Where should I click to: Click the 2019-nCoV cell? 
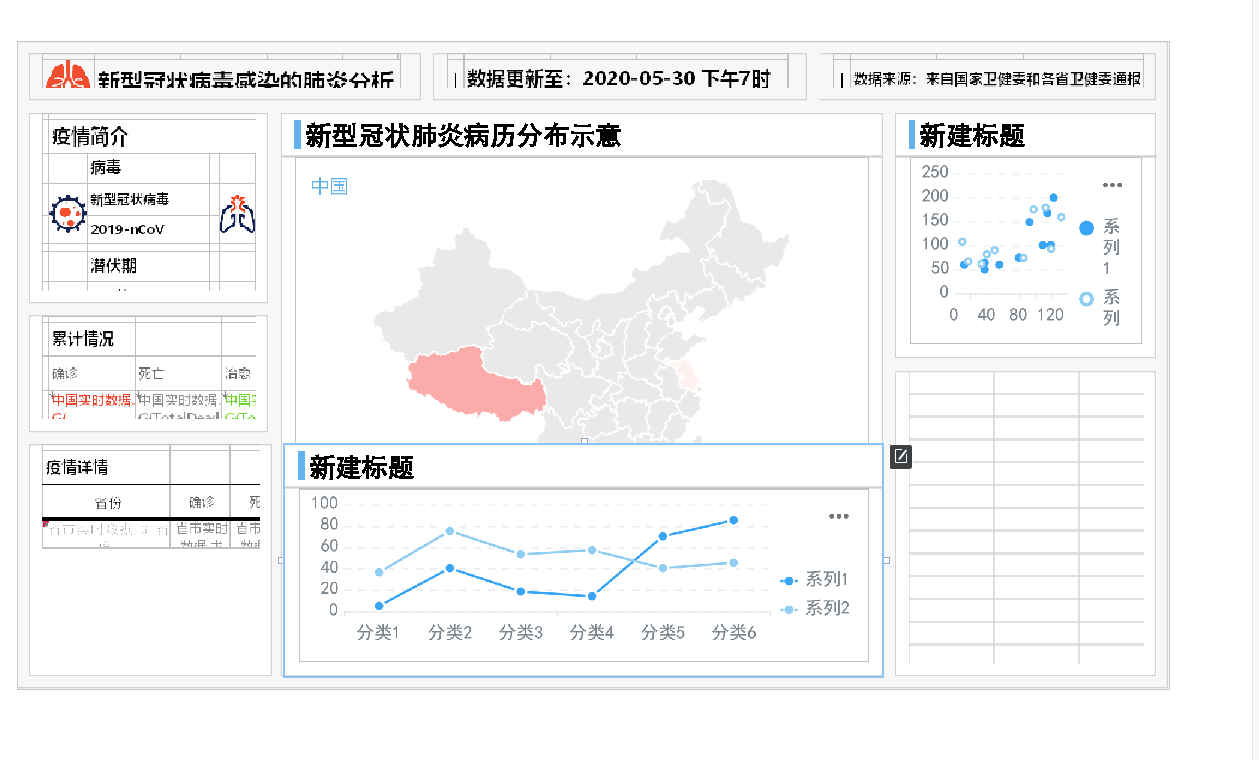149,229
